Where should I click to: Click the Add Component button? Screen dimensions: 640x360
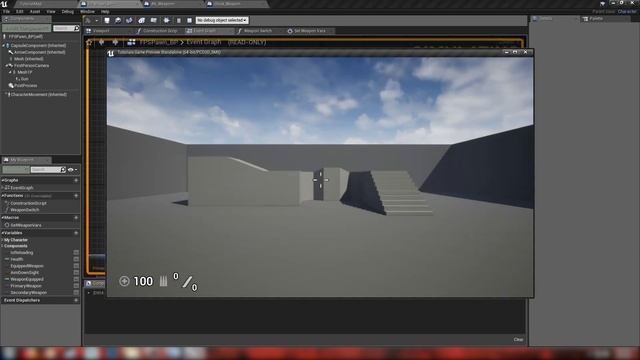click(27, 28)
